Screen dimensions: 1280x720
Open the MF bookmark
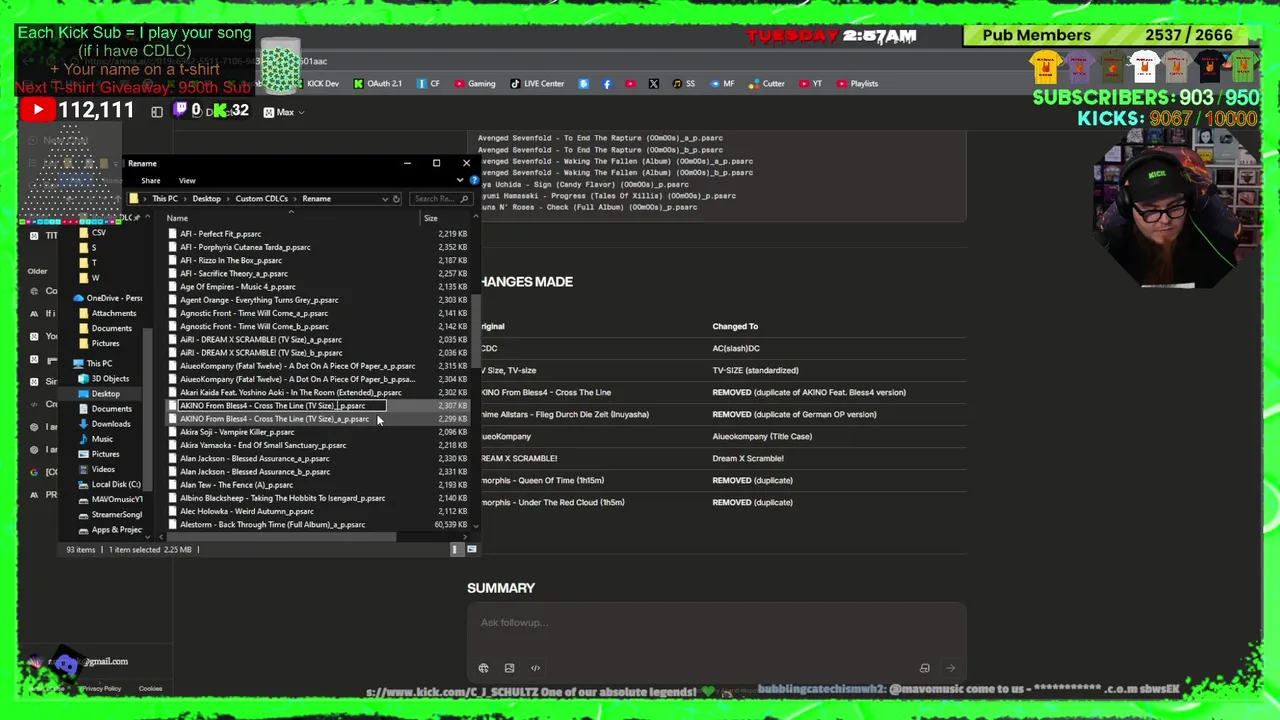[x=722, y=84]
